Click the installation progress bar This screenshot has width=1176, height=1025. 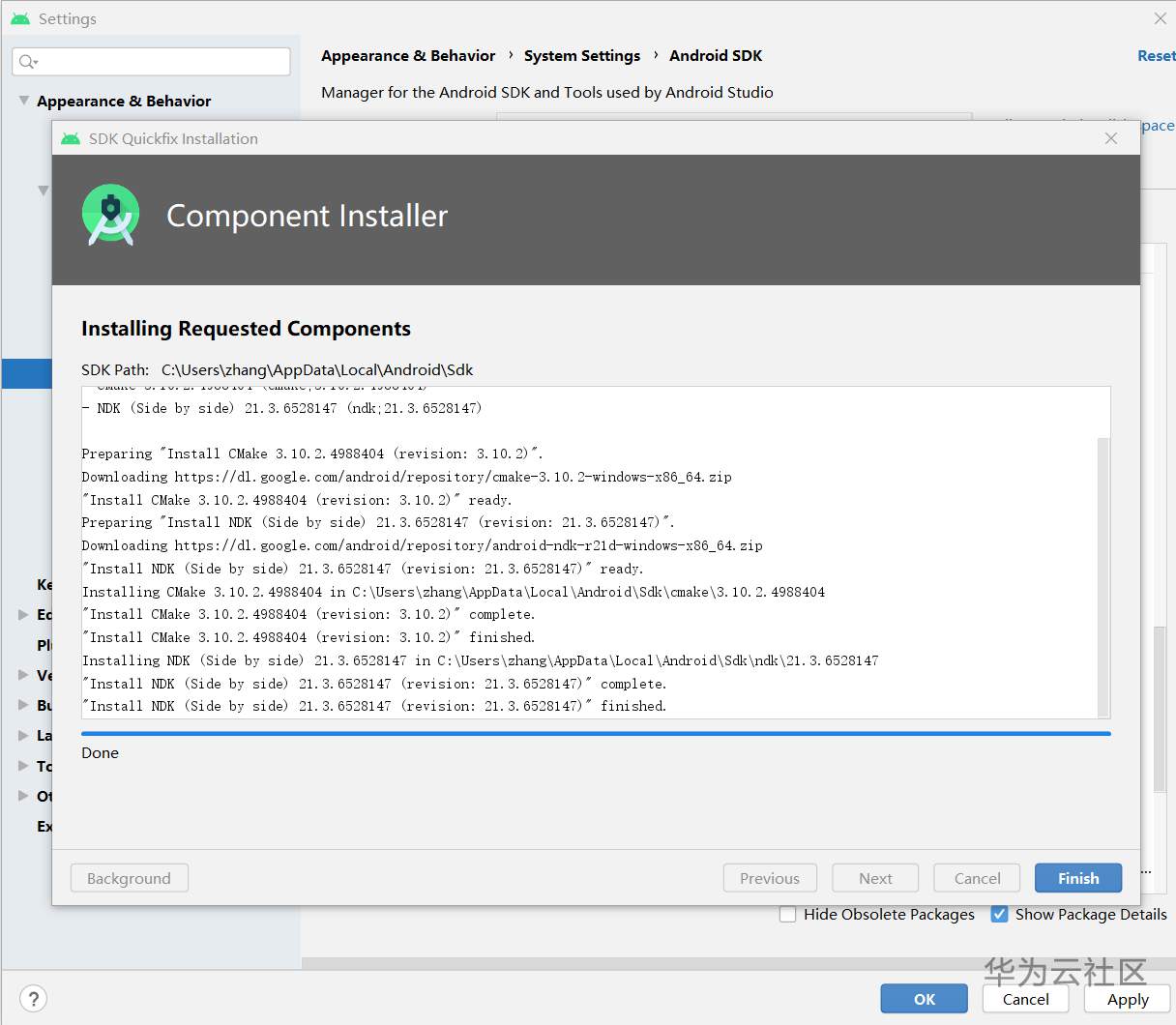coord(596,734)
